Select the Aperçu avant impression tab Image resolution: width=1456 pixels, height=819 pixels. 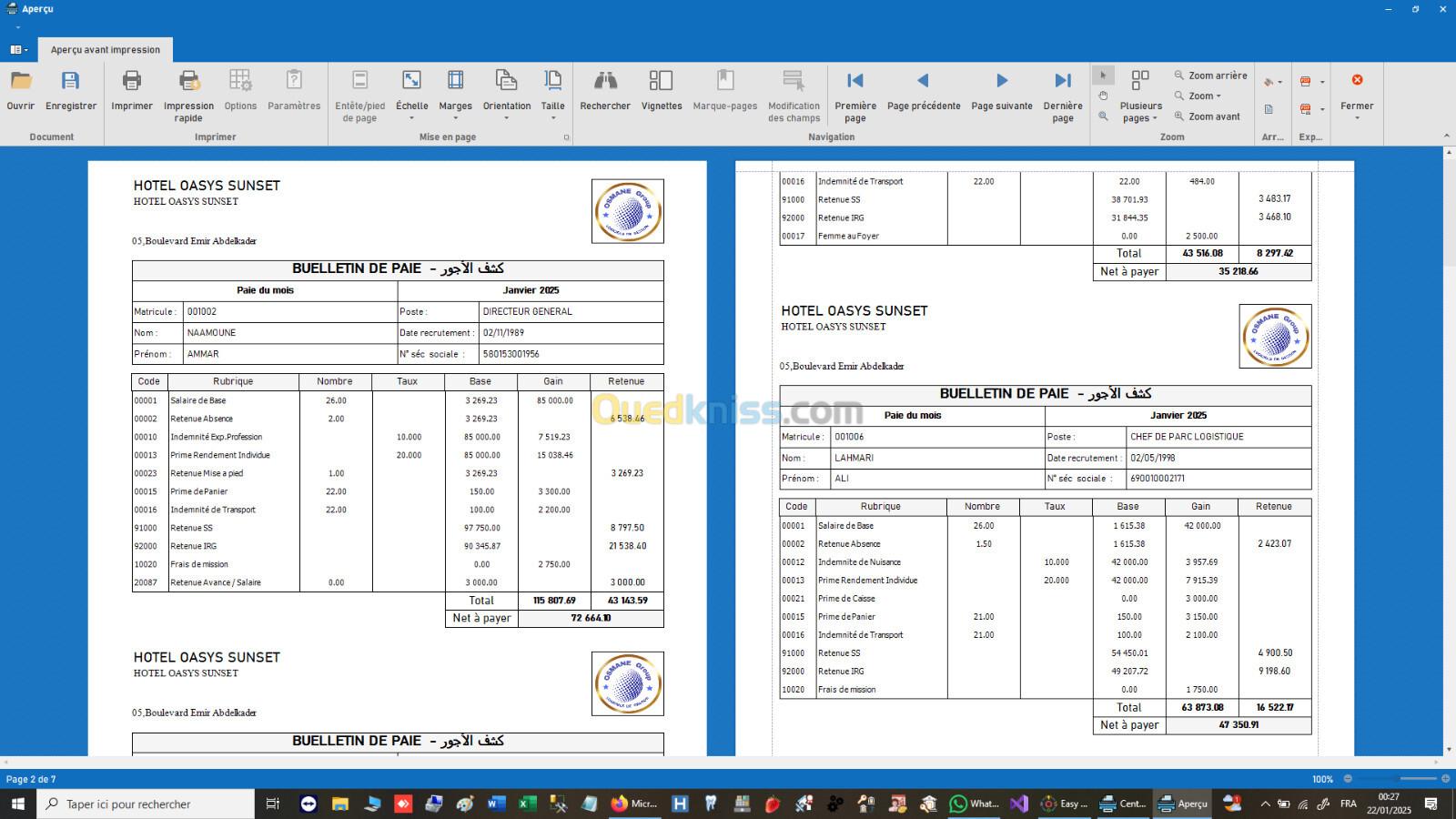pos(106,50)
